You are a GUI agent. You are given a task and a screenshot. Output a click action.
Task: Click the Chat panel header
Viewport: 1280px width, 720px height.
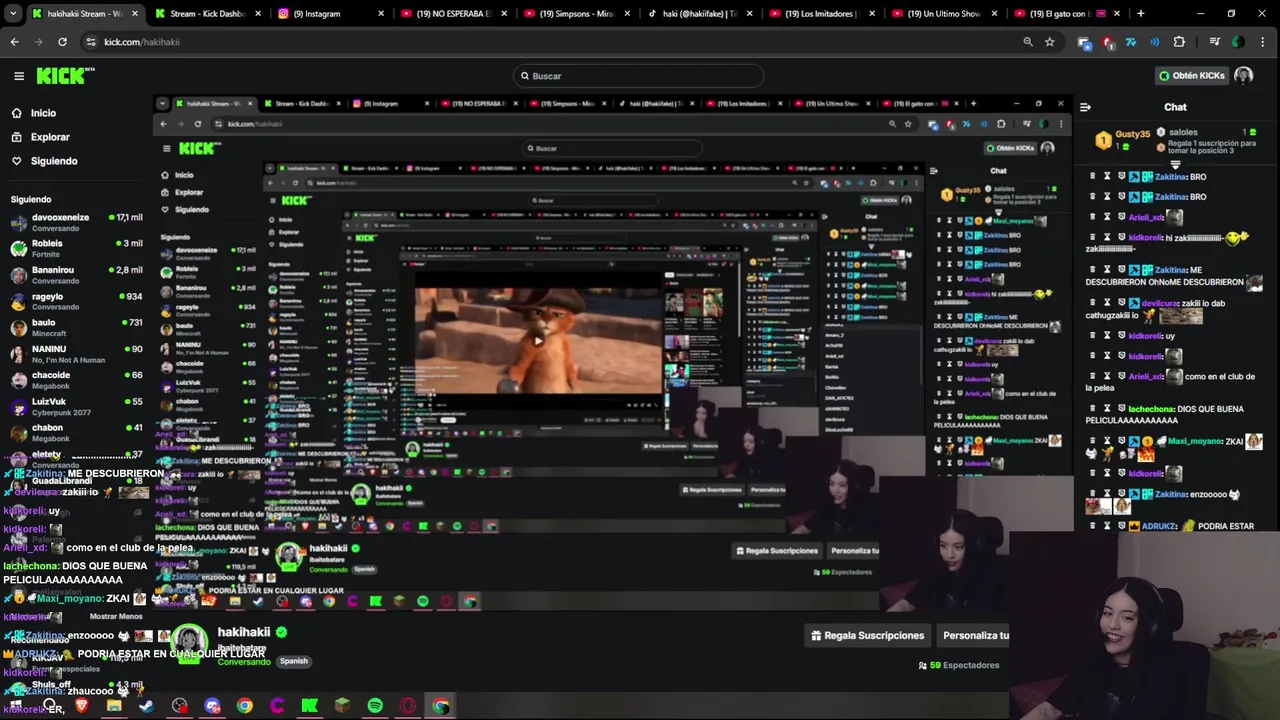pyautogui.click(x=1175, y=107)
